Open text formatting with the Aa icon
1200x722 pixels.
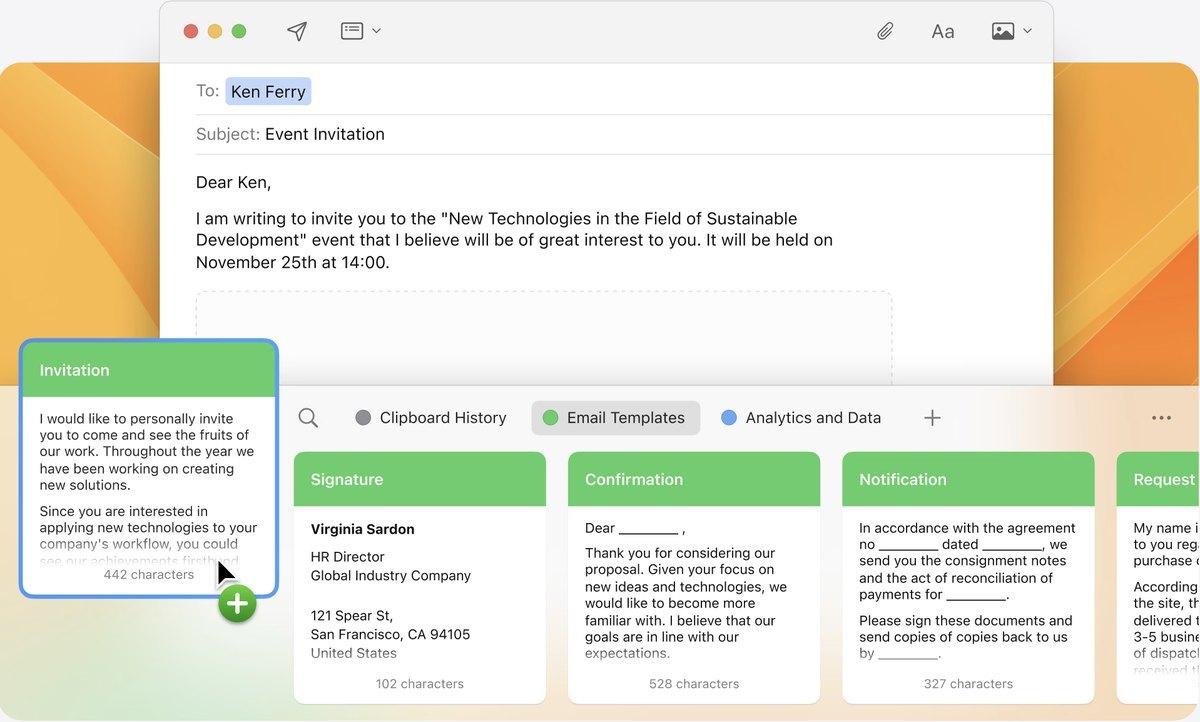(x=941, y=30)
